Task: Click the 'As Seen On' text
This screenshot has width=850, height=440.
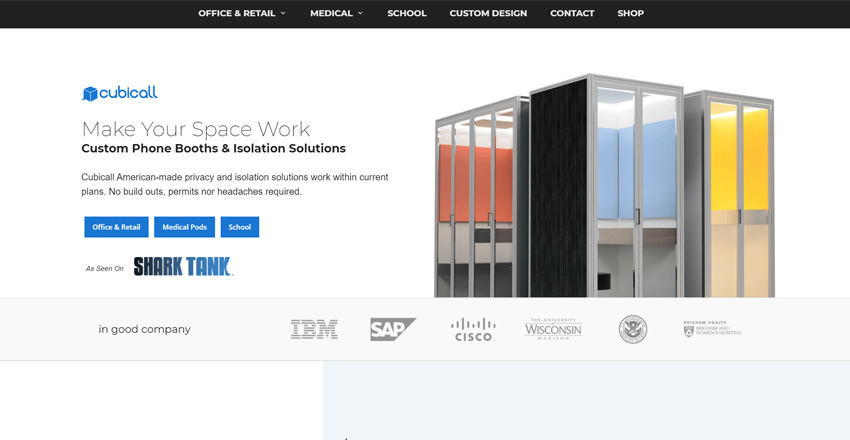Action: pyautogui.click(x=105, y=268)
